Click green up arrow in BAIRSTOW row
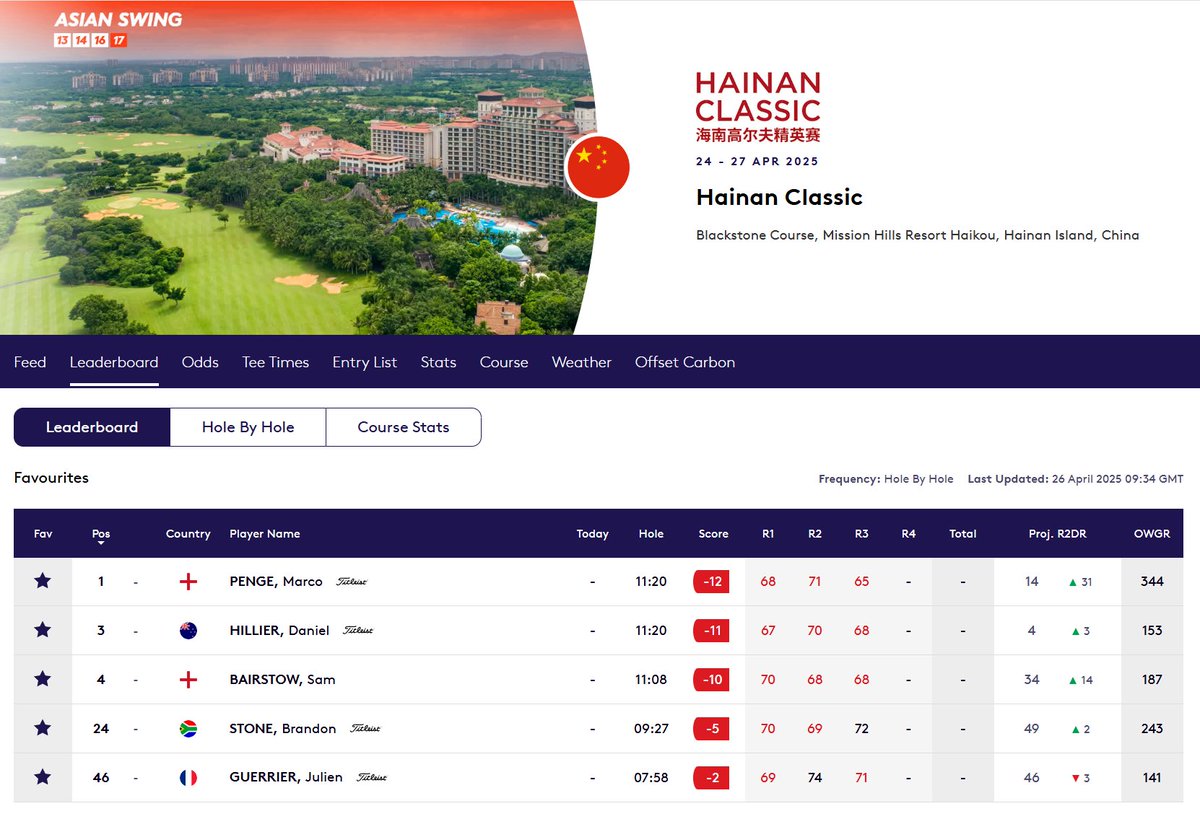The width and height of the screenshot is (1200, 819). point(1072,680)
